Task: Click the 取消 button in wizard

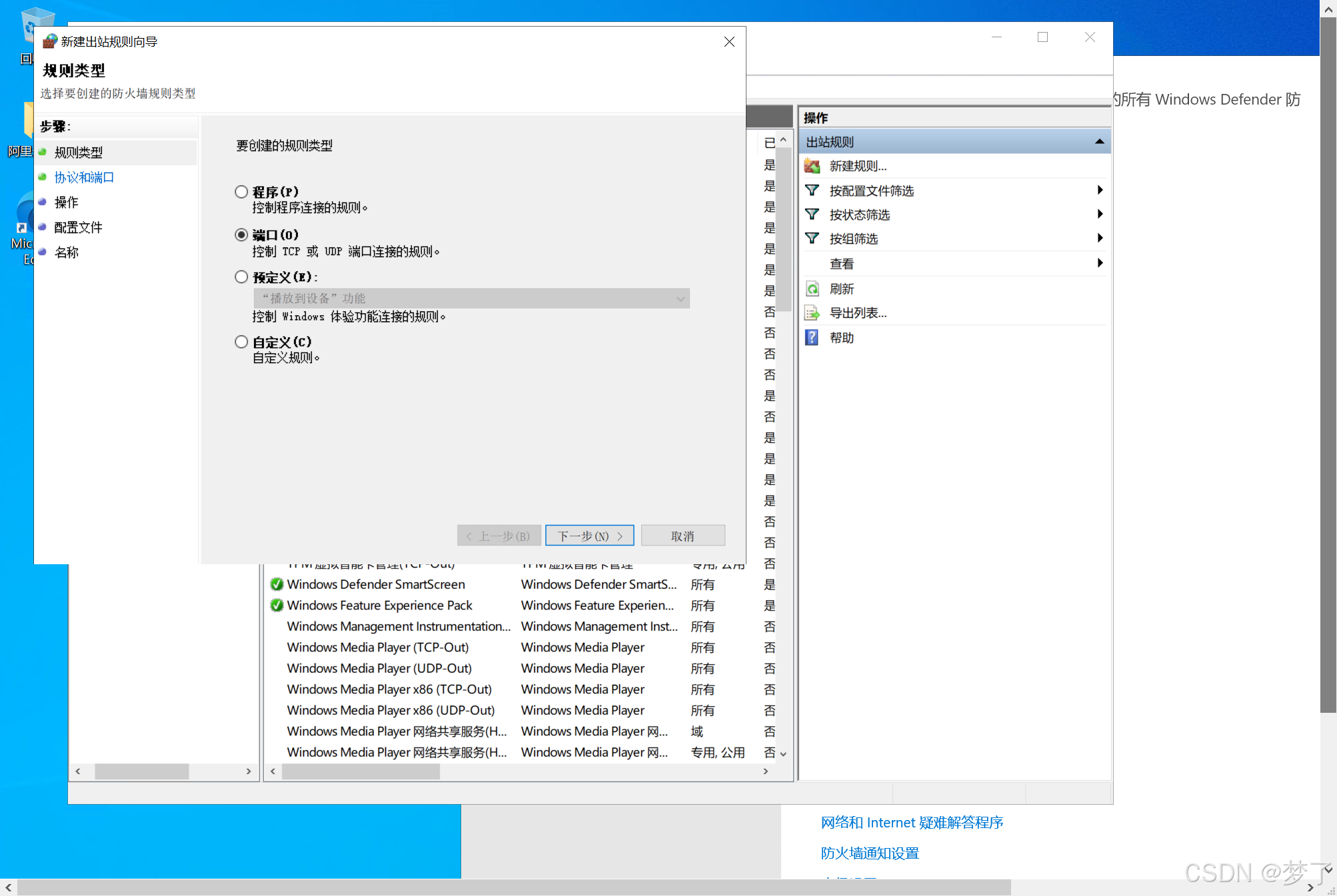Action: 683,536
